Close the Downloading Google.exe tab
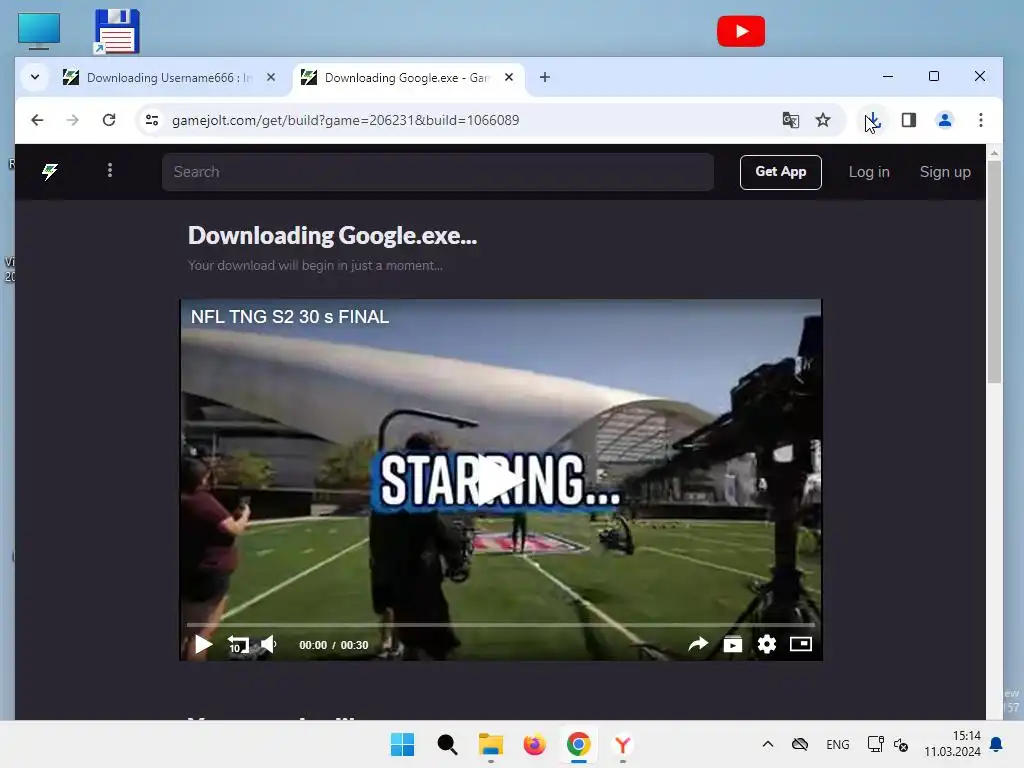 509,77
